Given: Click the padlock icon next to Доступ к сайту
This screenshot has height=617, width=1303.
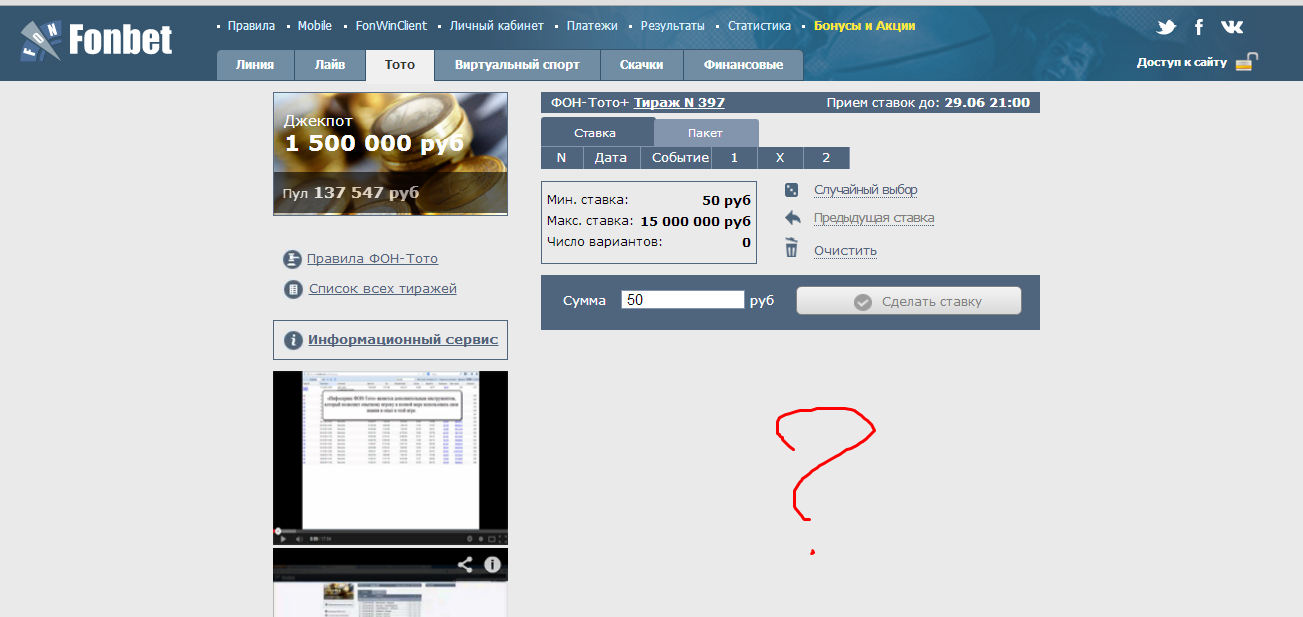Looking at the screenshot, I should click(x=1246, y=62).
